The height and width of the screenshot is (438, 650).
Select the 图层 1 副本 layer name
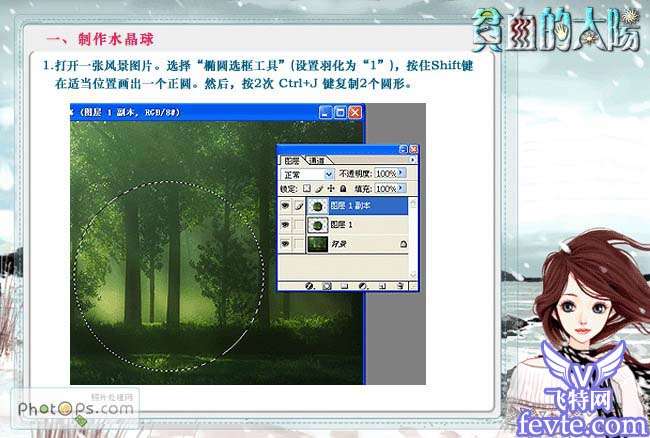(350, 206)
